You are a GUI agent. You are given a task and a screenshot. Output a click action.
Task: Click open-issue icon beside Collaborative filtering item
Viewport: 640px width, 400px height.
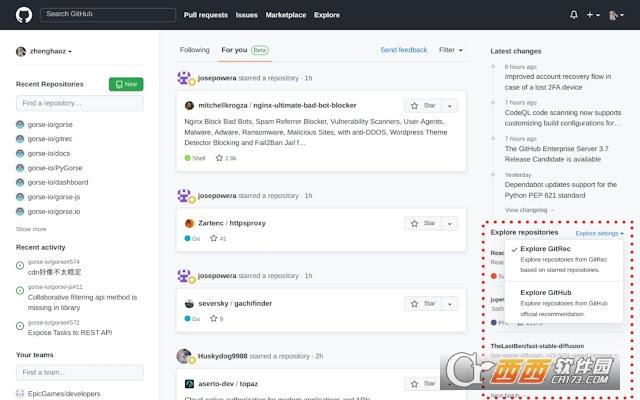[x=20, y=291]
